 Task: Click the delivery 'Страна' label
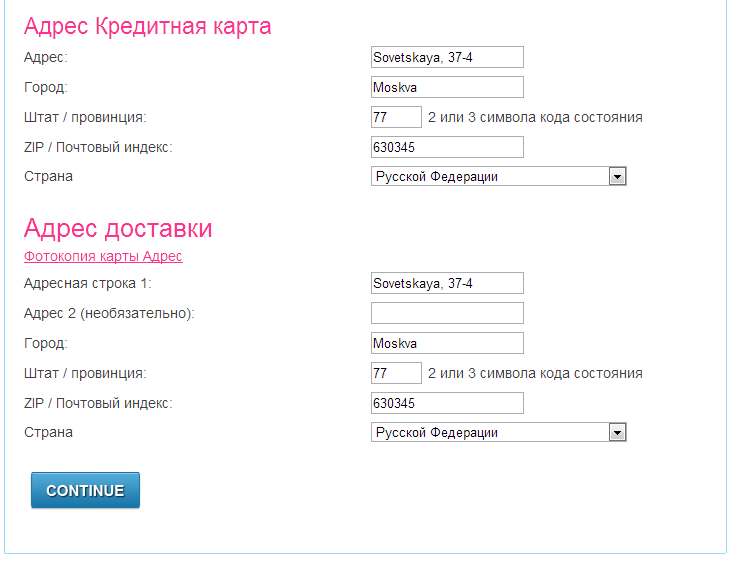48,432
